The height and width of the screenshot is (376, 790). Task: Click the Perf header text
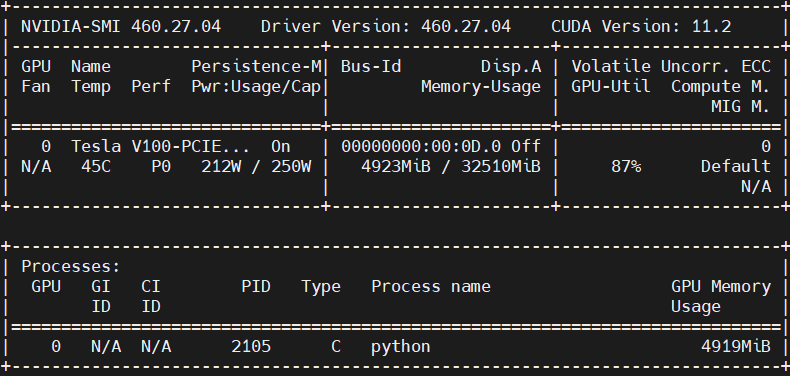[151, 87]
